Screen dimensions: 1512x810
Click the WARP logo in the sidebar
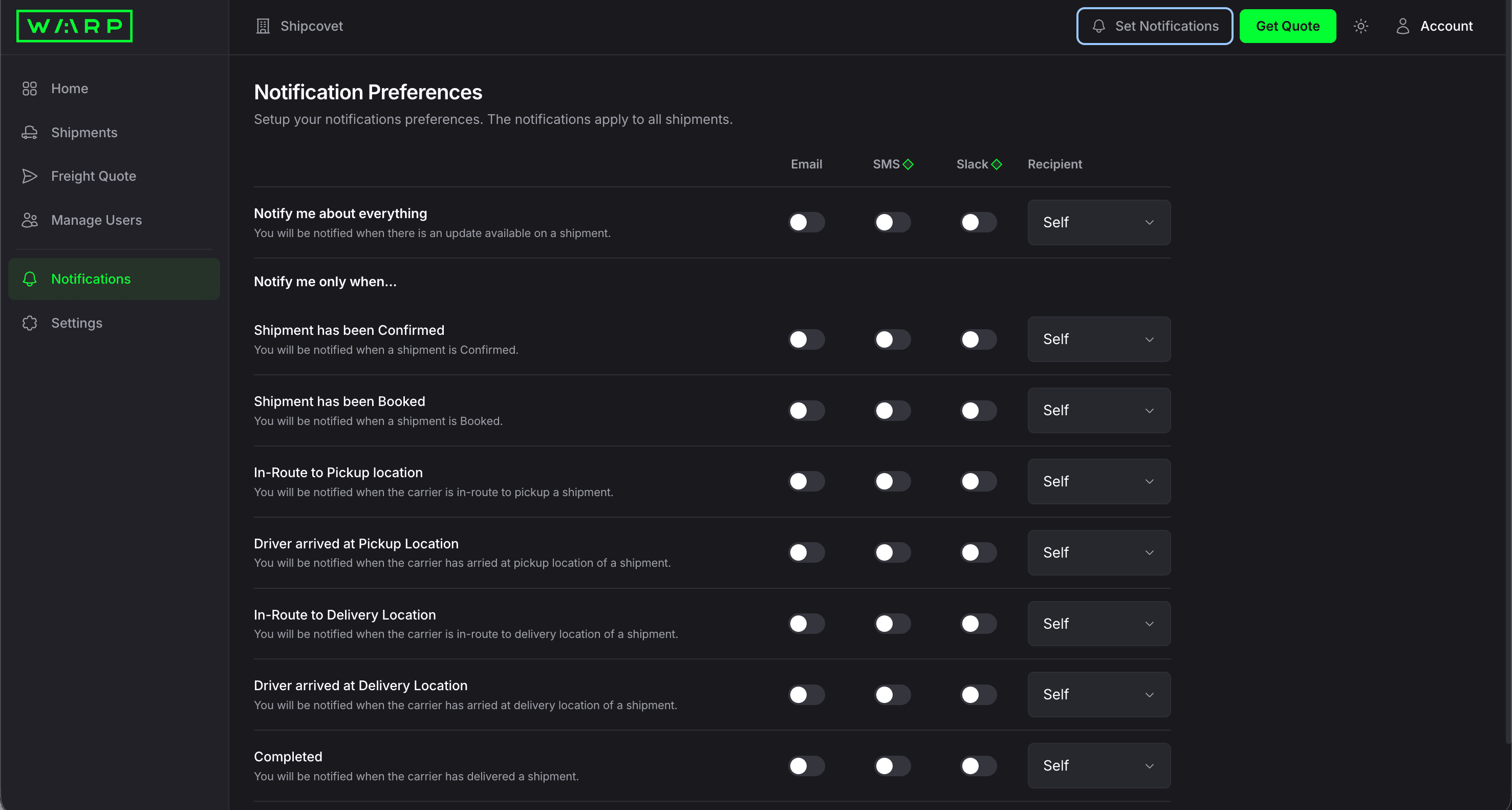point(74,26)
